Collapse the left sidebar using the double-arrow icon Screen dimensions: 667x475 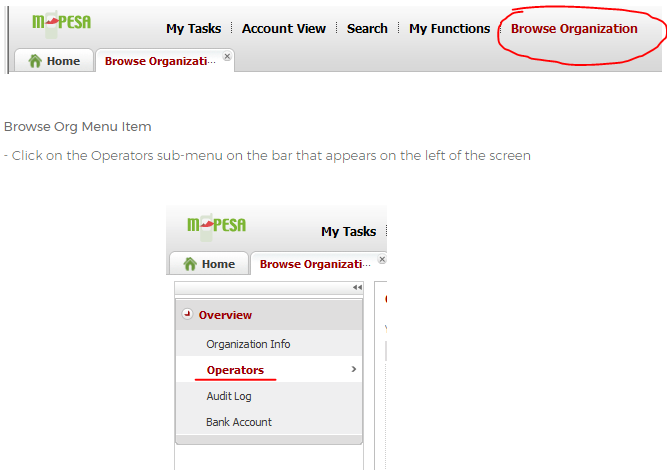tap(357, 288)
